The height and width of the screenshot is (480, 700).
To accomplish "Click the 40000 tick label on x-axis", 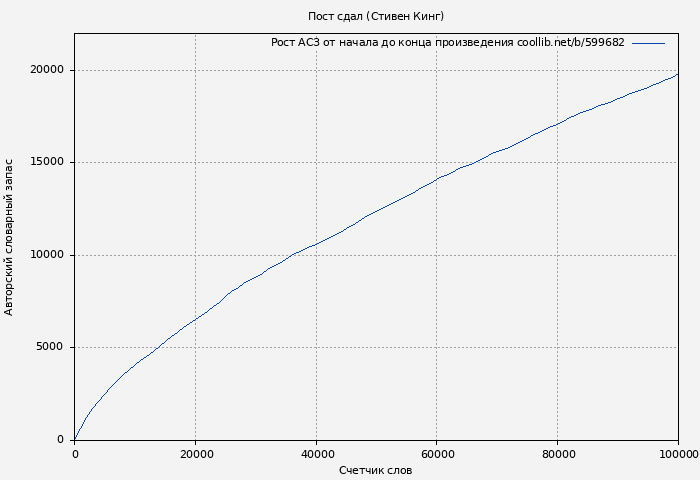I will pyautogui.click(x=316, y=454).
